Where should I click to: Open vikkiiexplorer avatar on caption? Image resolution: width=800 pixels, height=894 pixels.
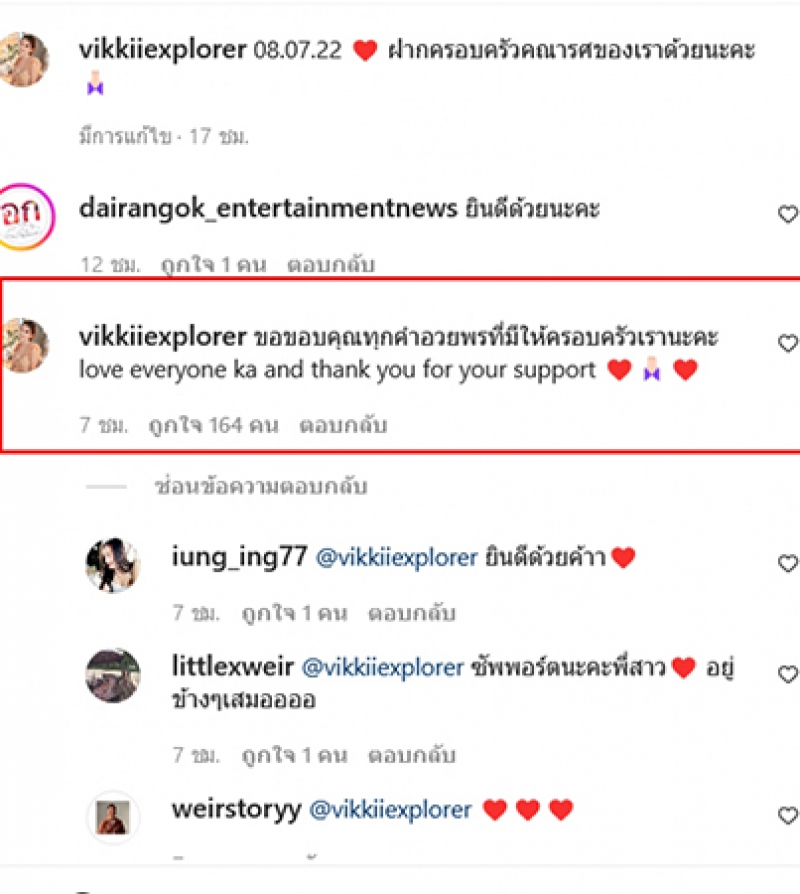(x=23, y=59)
